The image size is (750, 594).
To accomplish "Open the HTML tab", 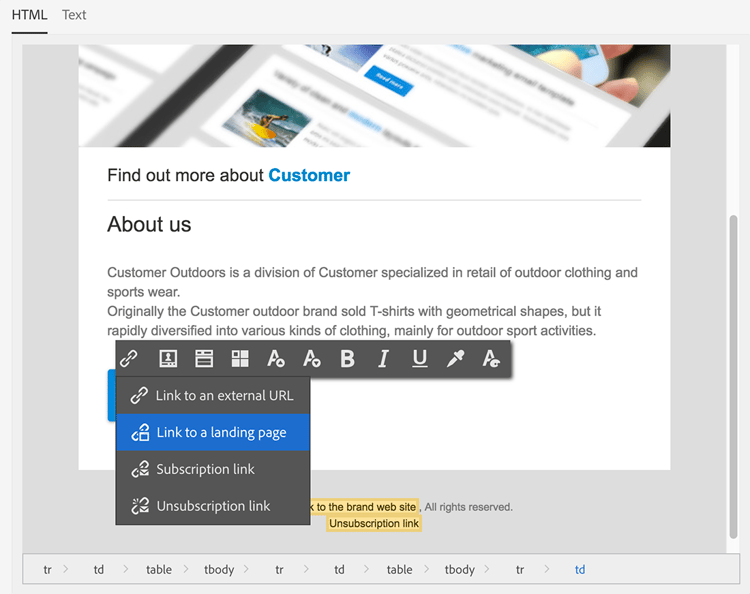I will [30, 15].
